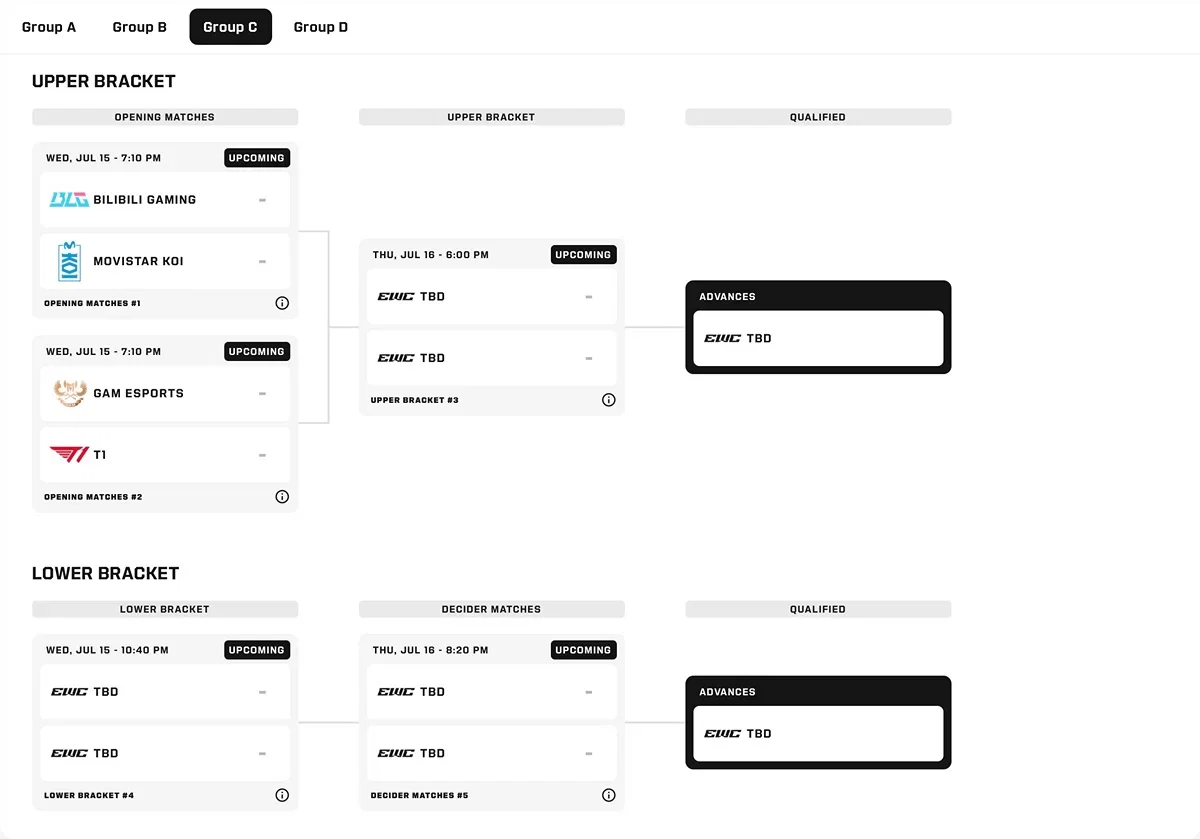
Task: Switch to the Group B tab
Action: click(140, 27)
